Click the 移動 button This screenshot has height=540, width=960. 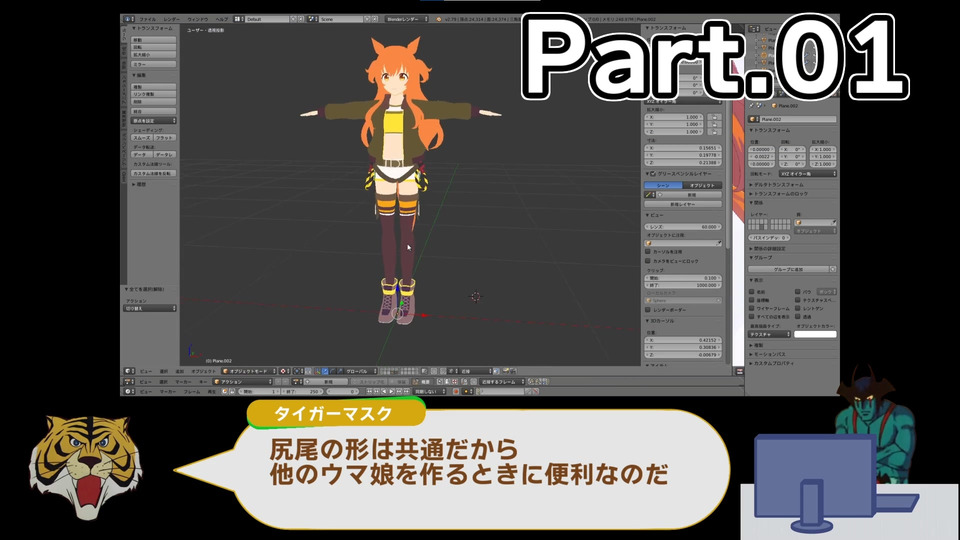coord(154,40)
